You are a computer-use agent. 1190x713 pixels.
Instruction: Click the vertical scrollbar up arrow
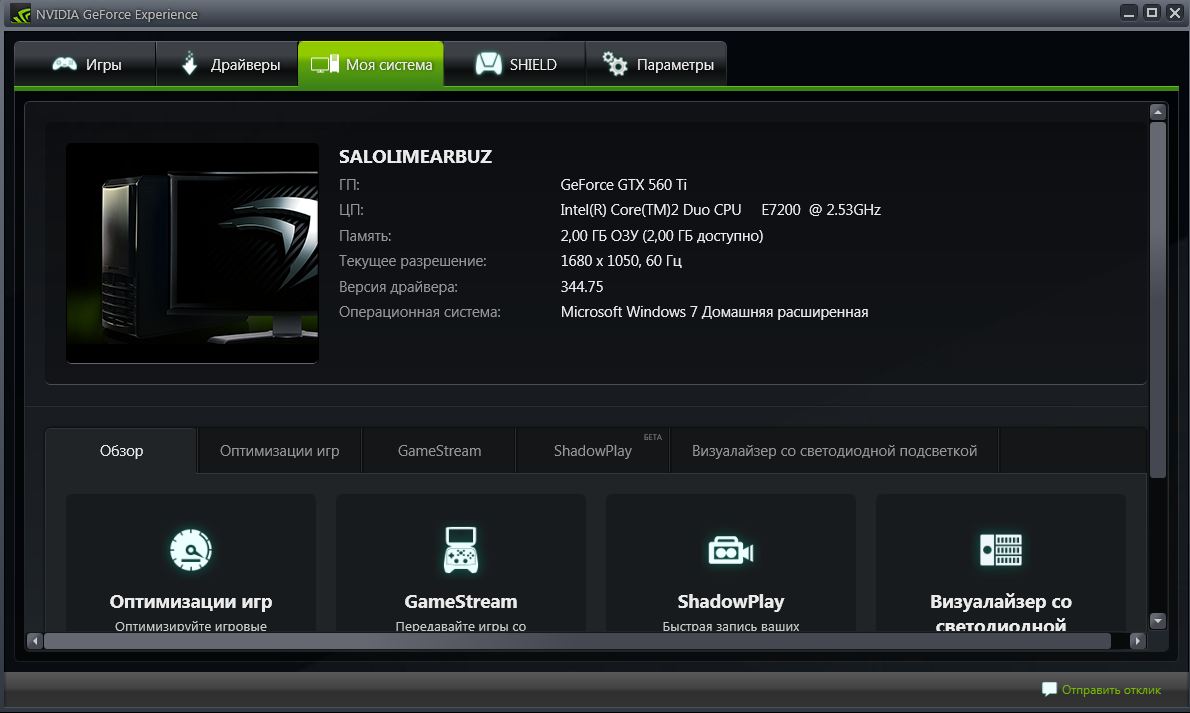point(1157,112)
